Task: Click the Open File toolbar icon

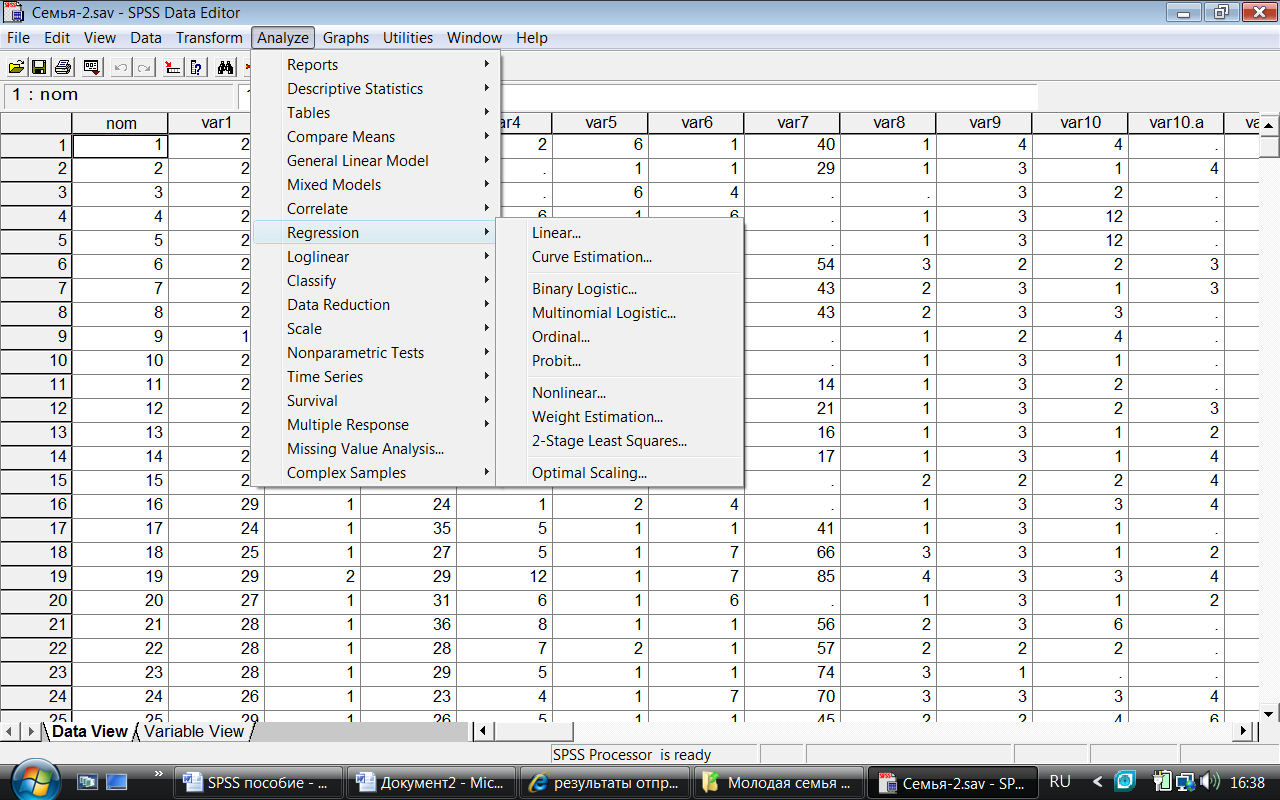Action: (x=16, y=67)
